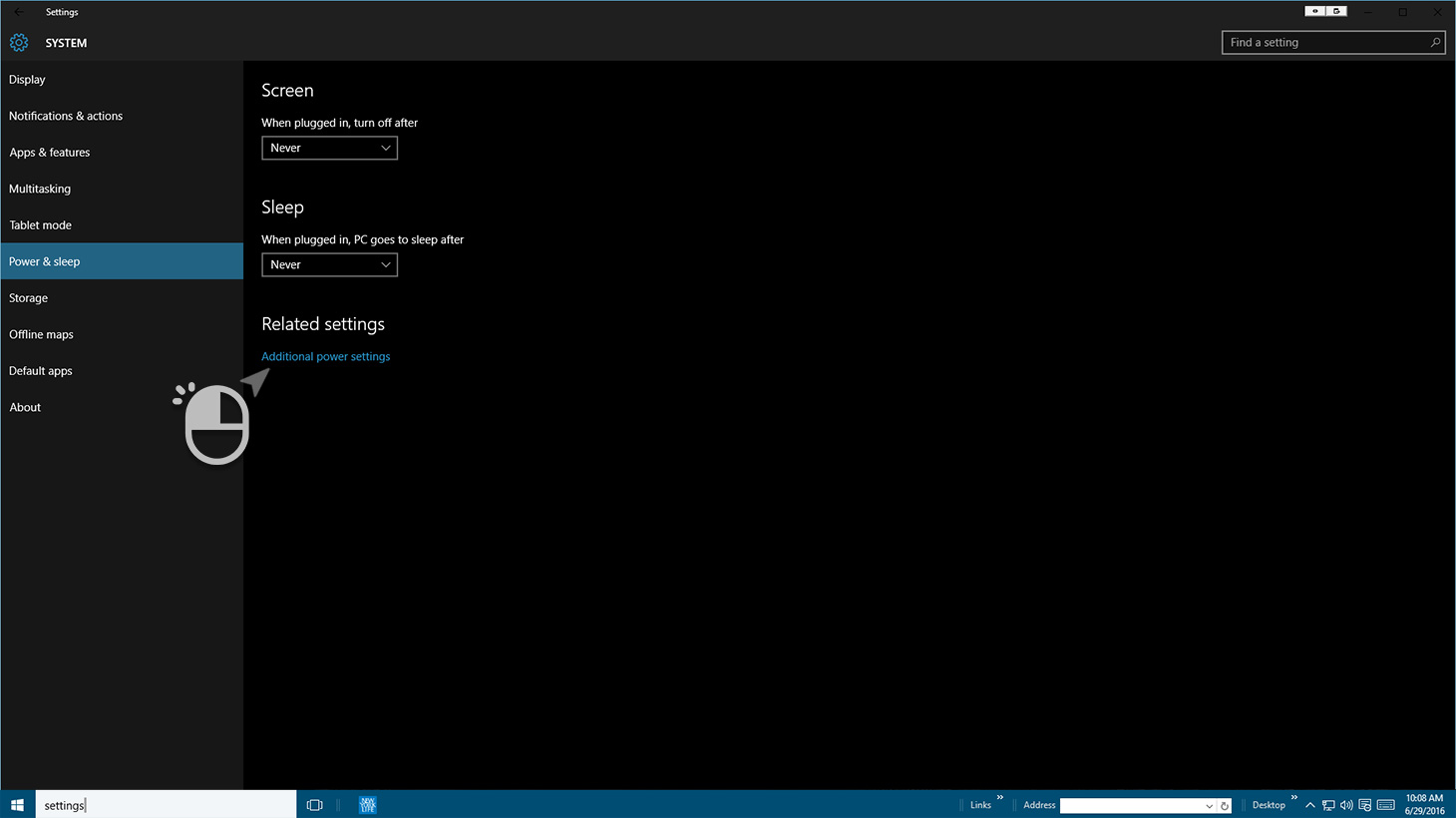Open the screen turn off after dropdown
This screenshot has height=818, width=1456.
point(329,148)
